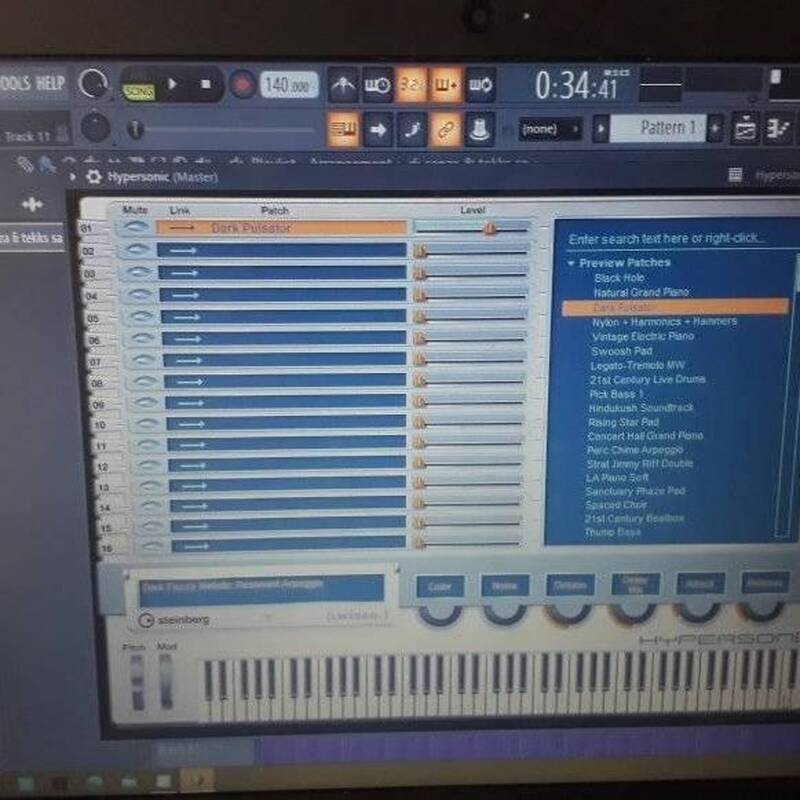The image size is (800, 800).
Task: Click the red Record button
Action: [242, 84]
